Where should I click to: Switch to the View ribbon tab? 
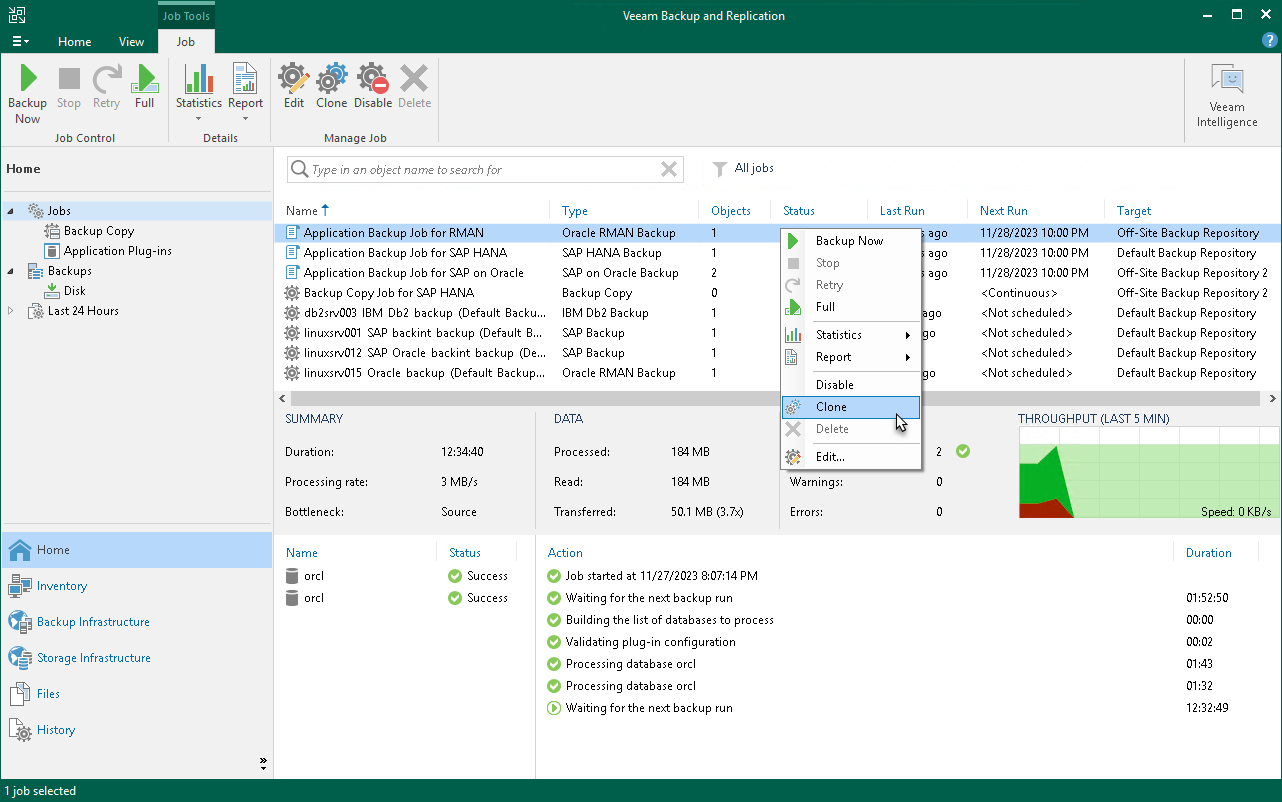click(x=131, y=42)
